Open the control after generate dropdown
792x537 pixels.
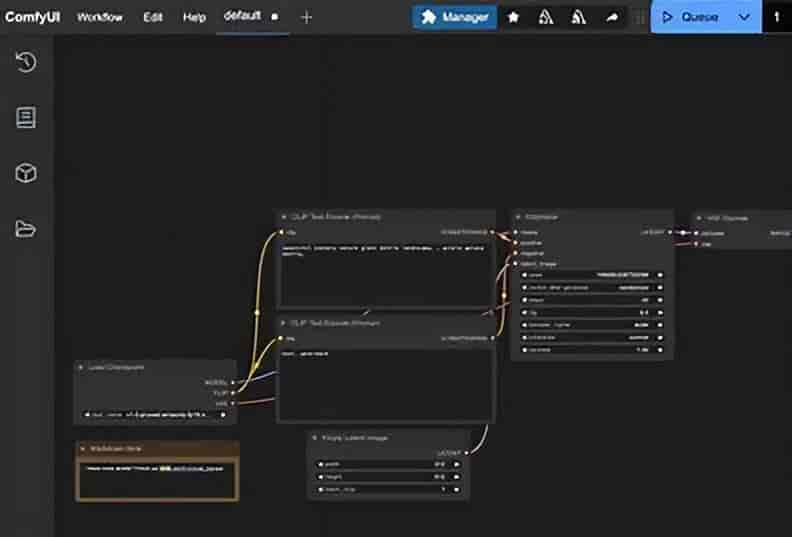592,287
